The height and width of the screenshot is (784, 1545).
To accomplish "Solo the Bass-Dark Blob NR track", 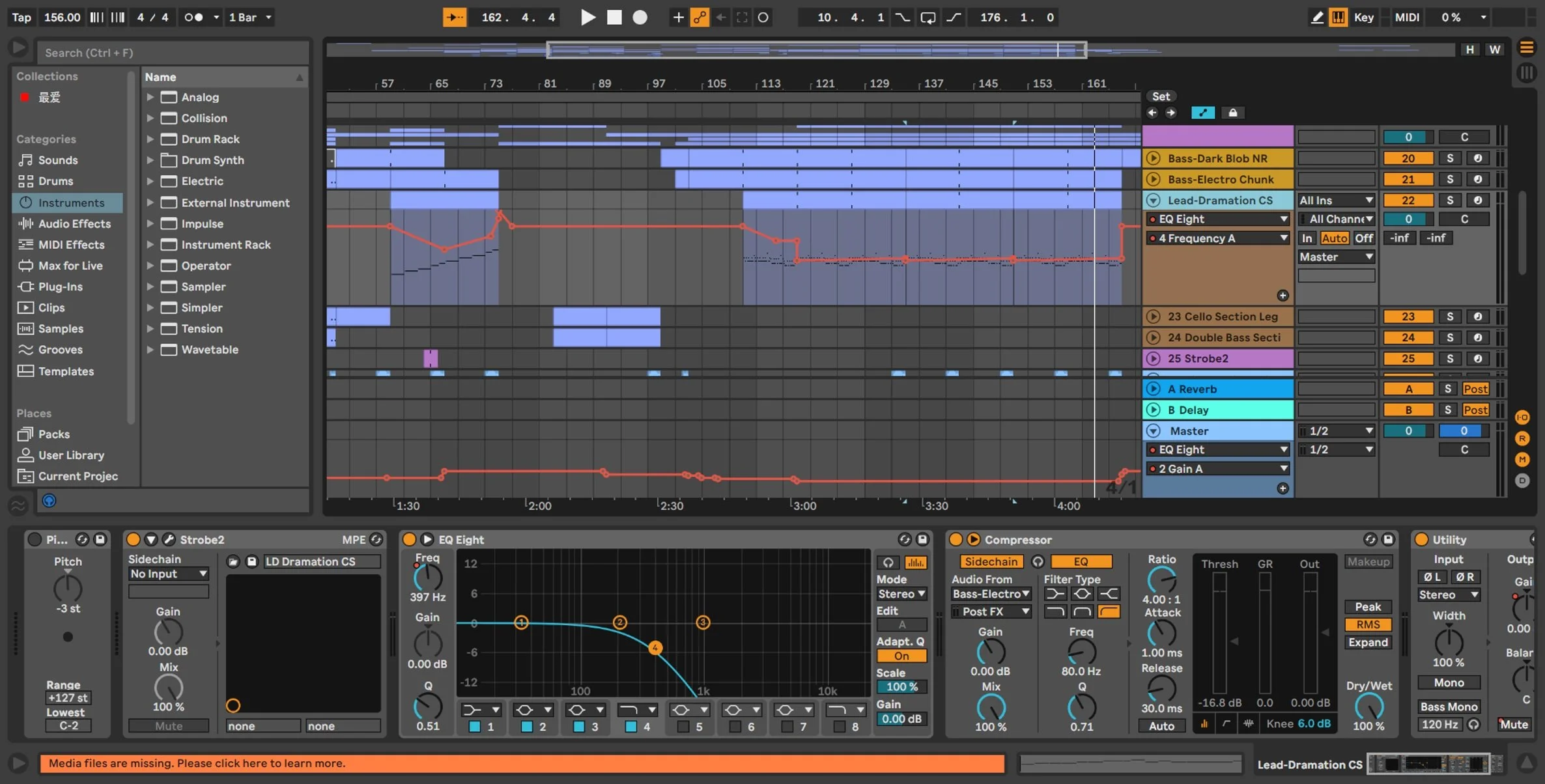I will pos(1450,158).
